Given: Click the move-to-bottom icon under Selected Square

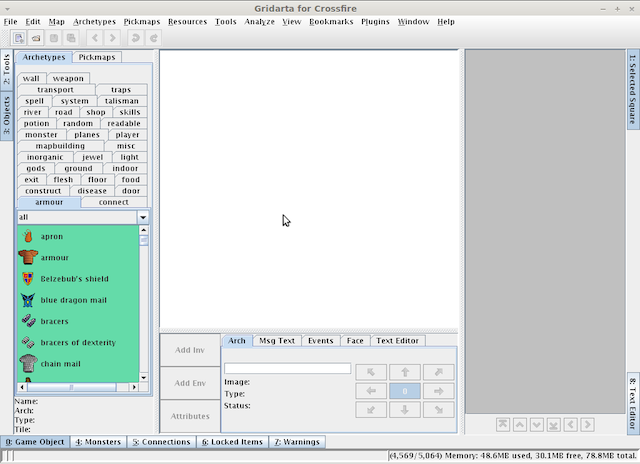Looking at the screenshot, I should [x=553, y=425].
